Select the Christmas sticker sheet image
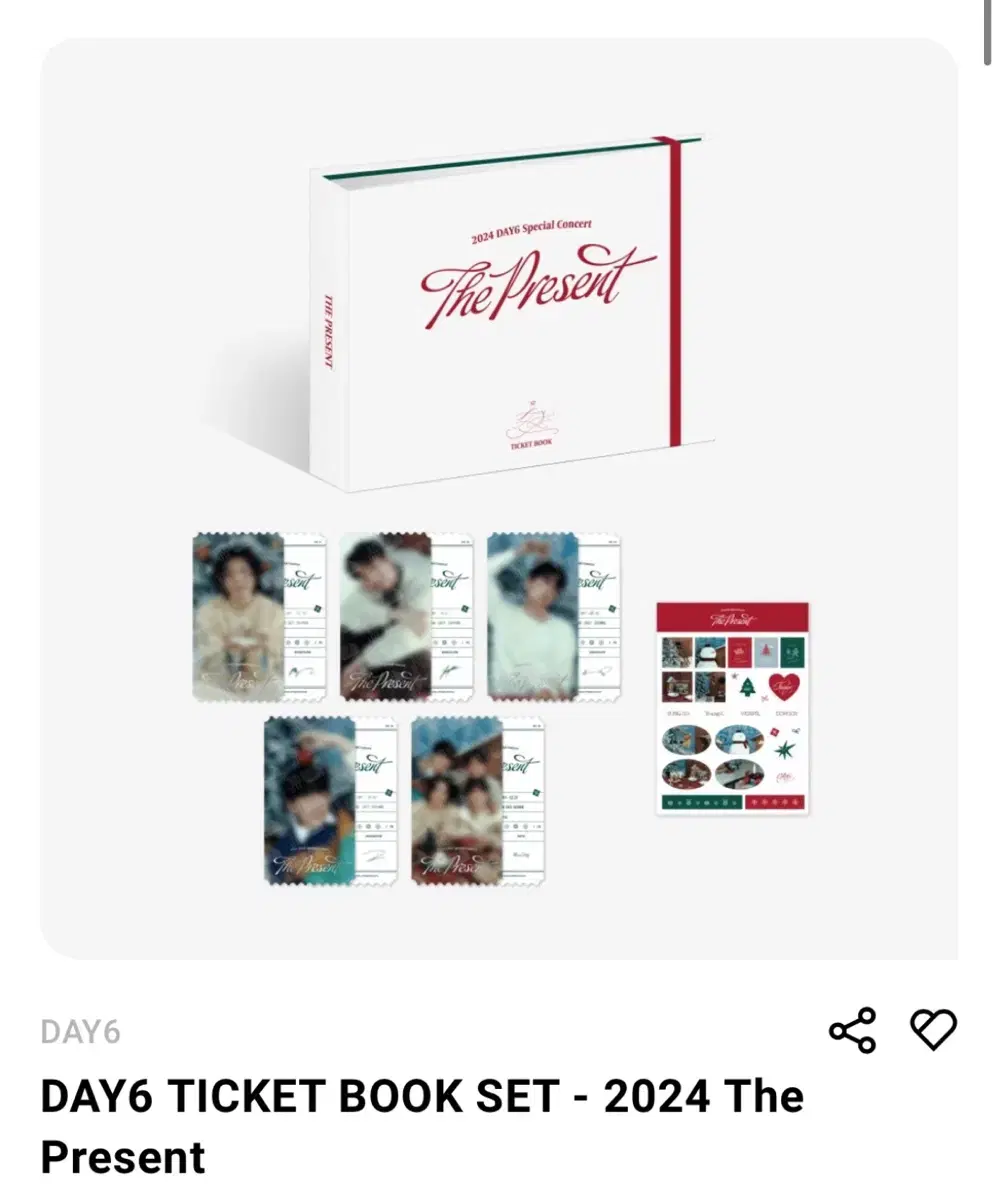 click(732, 708)
